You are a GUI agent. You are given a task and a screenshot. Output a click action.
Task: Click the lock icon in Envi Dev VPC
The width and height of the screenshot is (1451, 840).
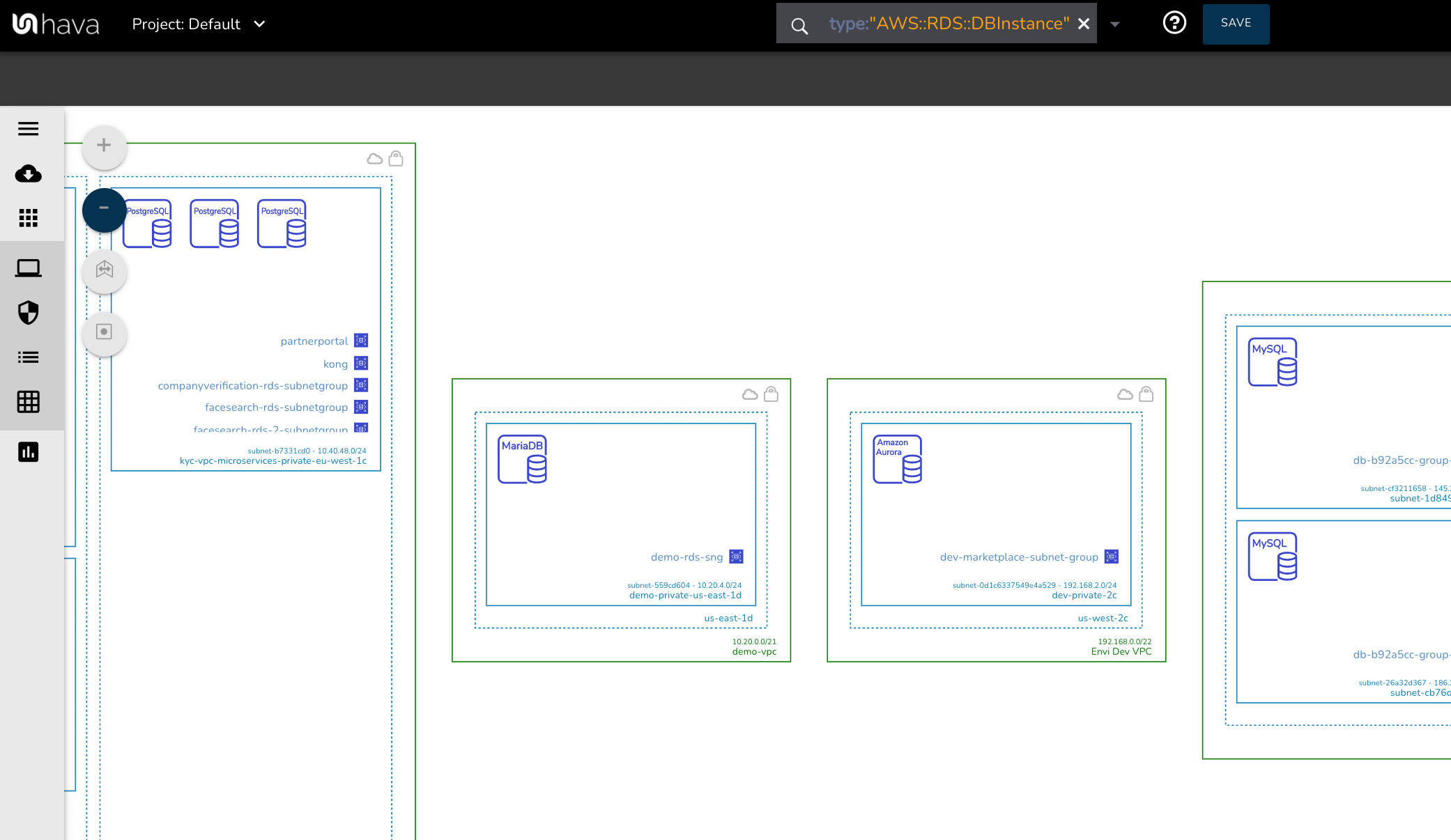pos(1146,394)
